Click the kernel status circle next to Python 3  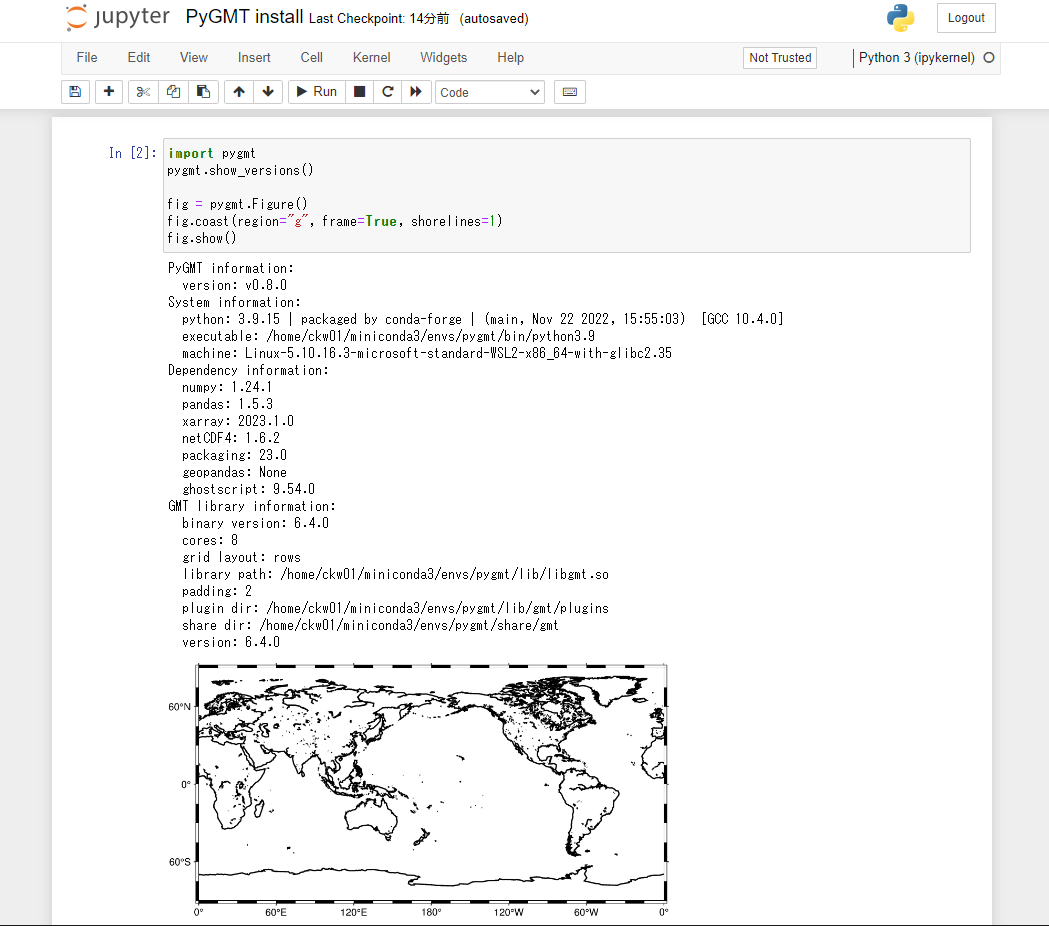point(989,58)
